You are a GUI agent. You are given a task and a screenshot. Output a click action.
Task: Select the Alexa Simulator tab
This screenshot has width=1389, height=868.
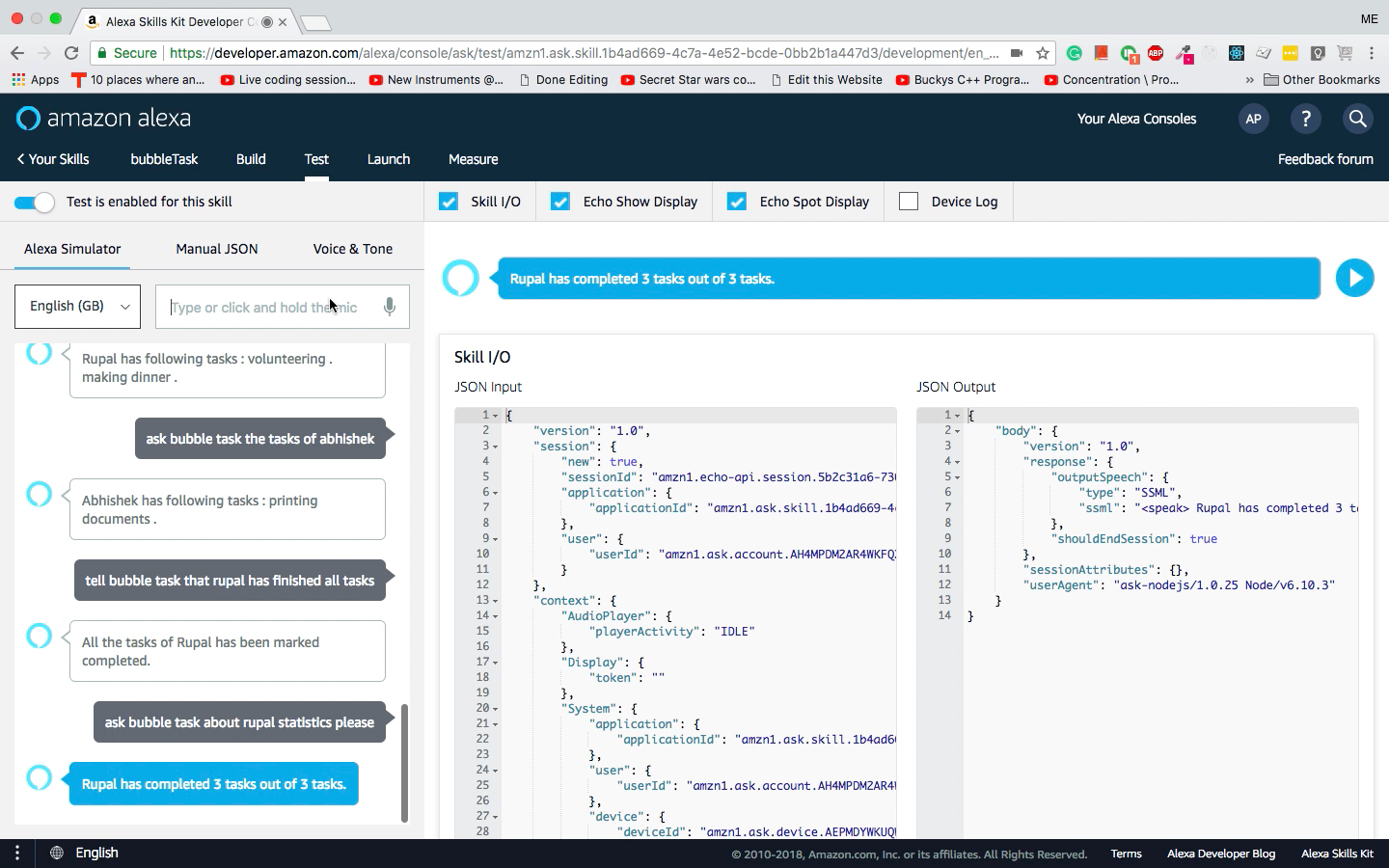[72, 249]
